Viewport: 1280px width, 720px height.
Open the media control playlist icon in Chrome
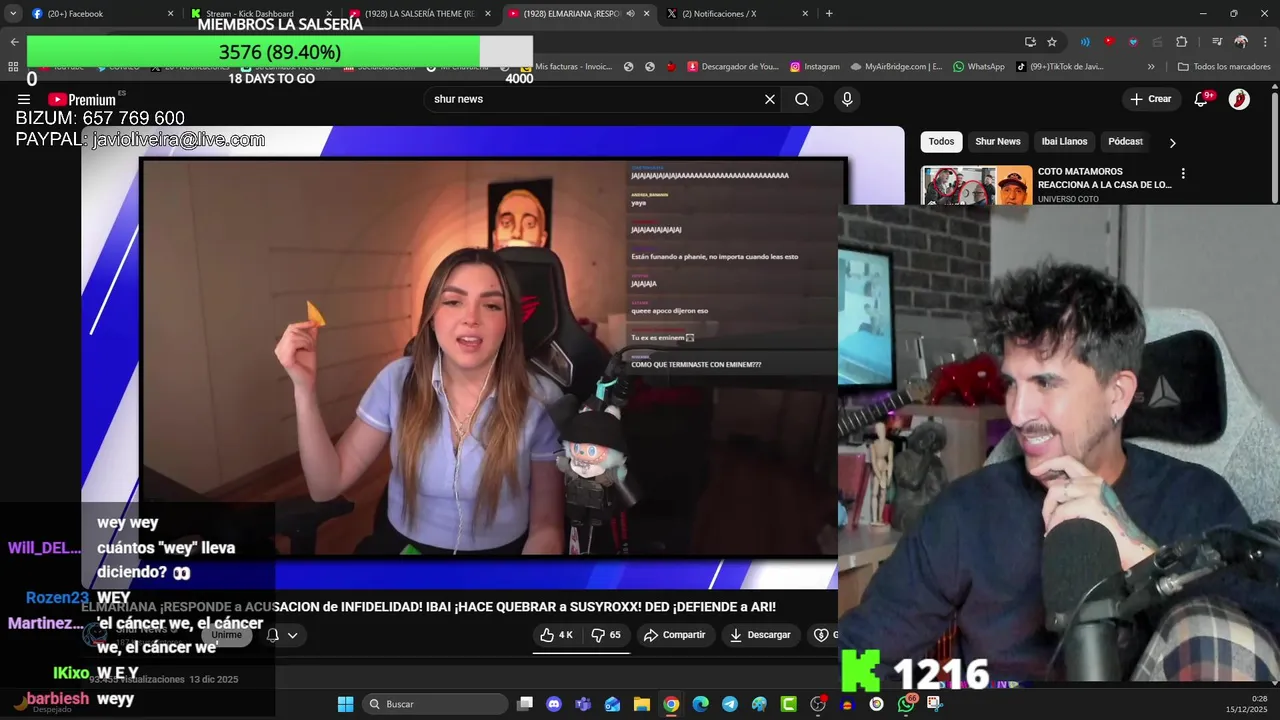click(x=1217, y=42)
